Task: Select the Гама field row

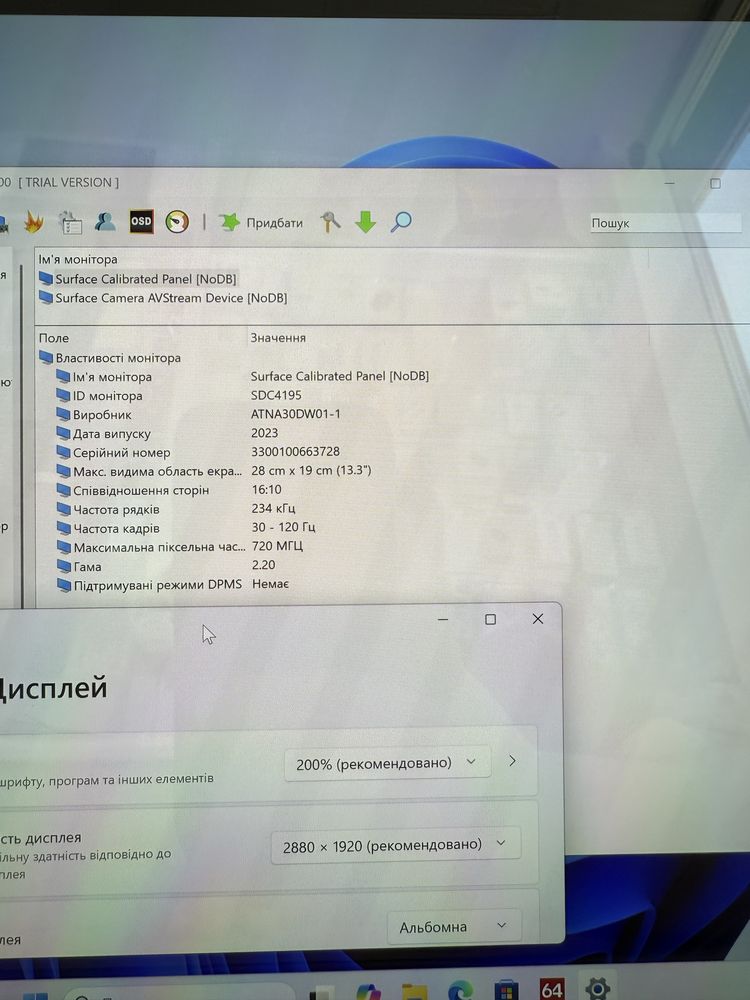Action: (79, 566)
